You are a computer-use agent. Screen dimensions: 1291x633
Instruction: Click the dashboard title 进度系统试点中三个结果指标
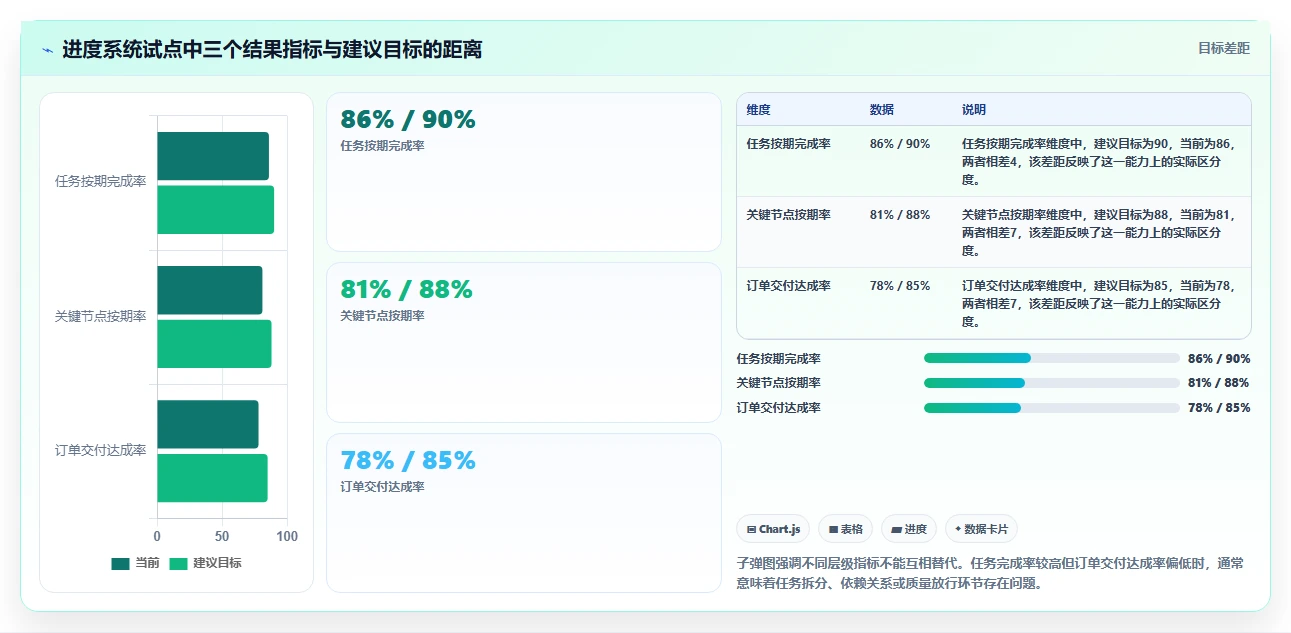click(272, 49)
